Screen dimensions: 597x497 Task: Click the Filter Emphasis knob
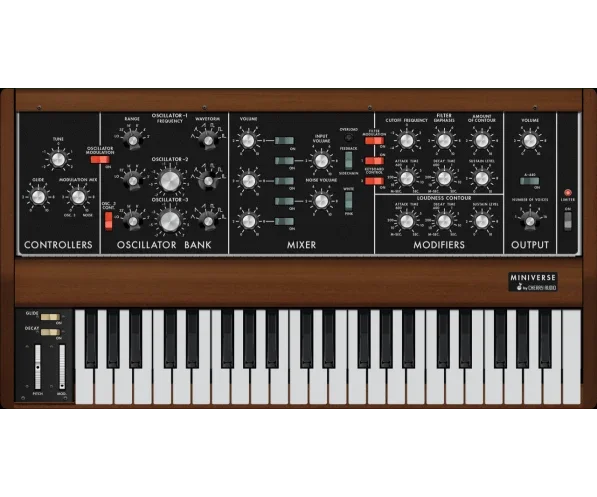click(444, 141)
